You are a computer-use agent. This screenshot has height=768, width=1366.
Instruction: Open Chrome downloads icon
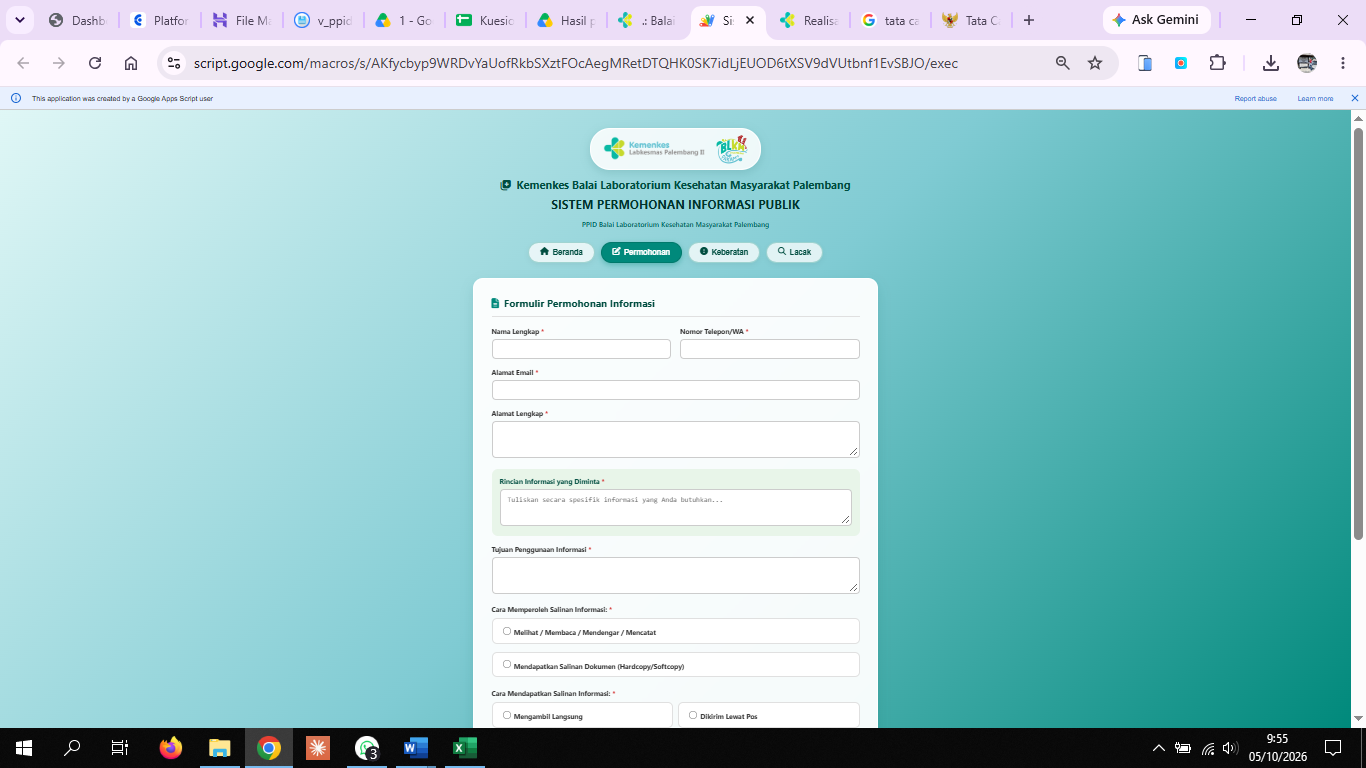click(1271, 63)
